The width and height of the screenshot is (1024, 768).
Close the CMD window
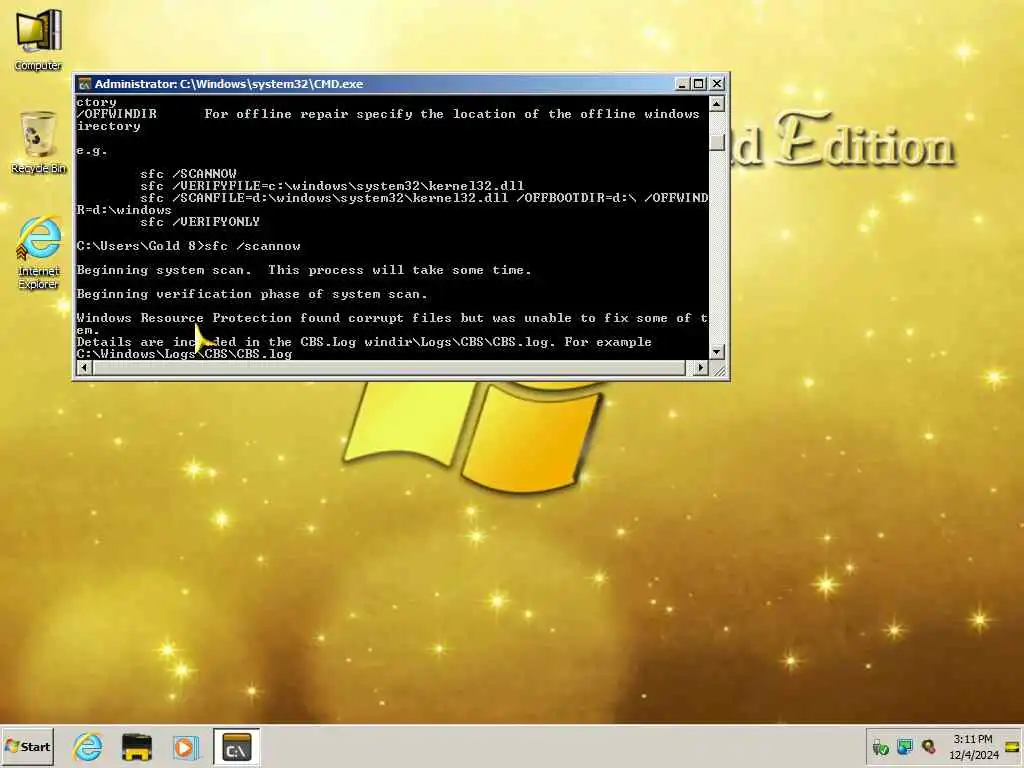pyautogui.click(x=717, y=84)
